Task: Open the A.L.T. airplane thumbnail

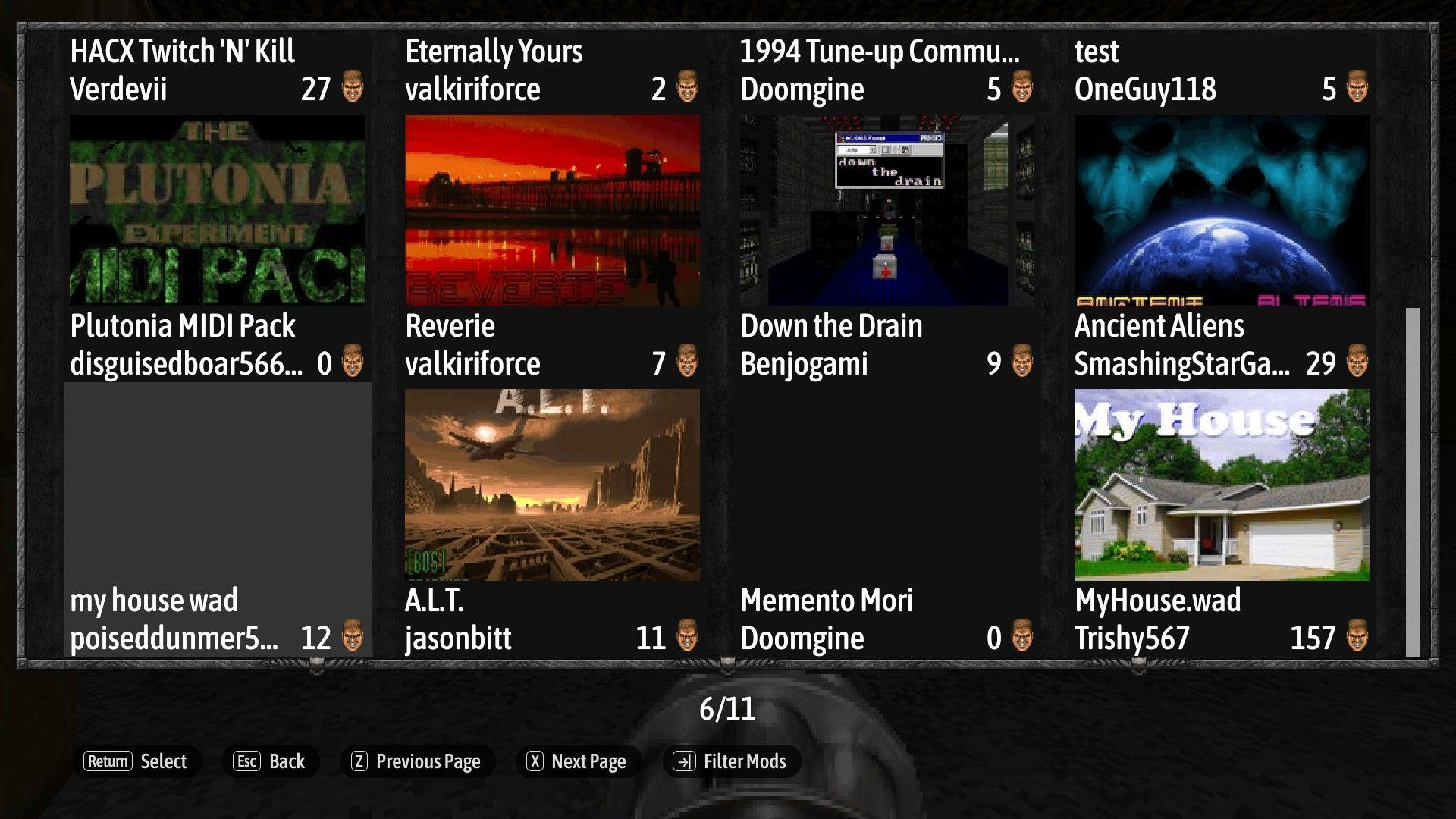Action: pyautogui.click(x=552, y=485)
